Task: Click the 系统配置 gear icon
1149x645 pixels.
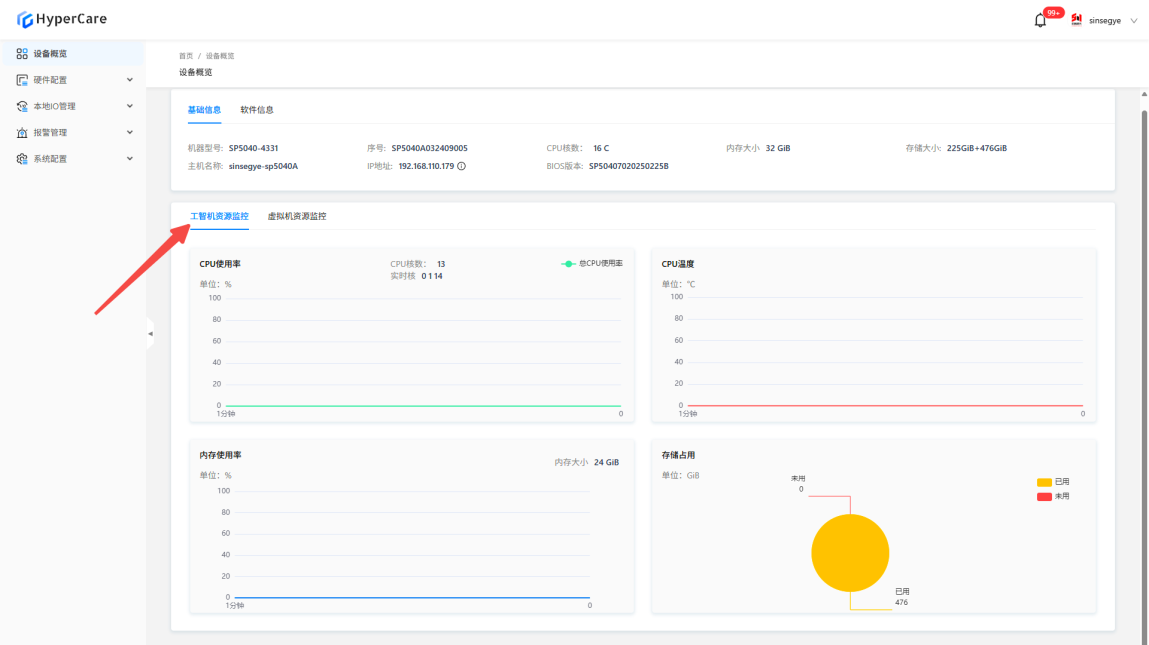Action: pyautogui.click(x=22, y=158)
